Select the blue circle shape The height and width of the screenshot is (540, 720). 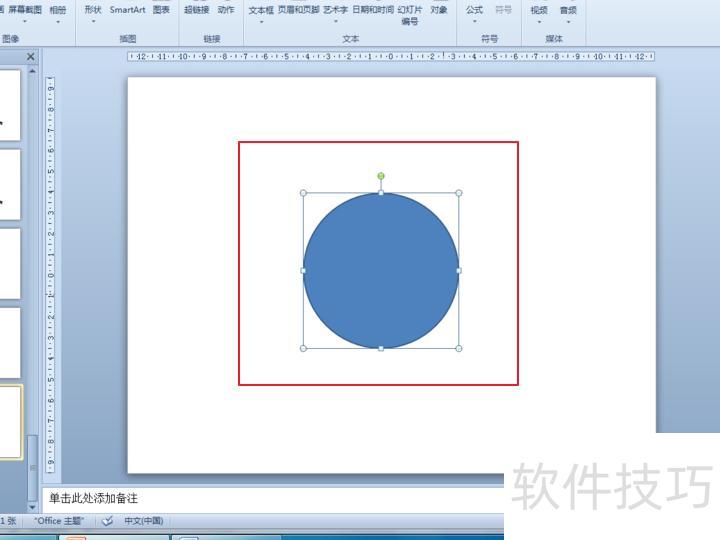381,270
